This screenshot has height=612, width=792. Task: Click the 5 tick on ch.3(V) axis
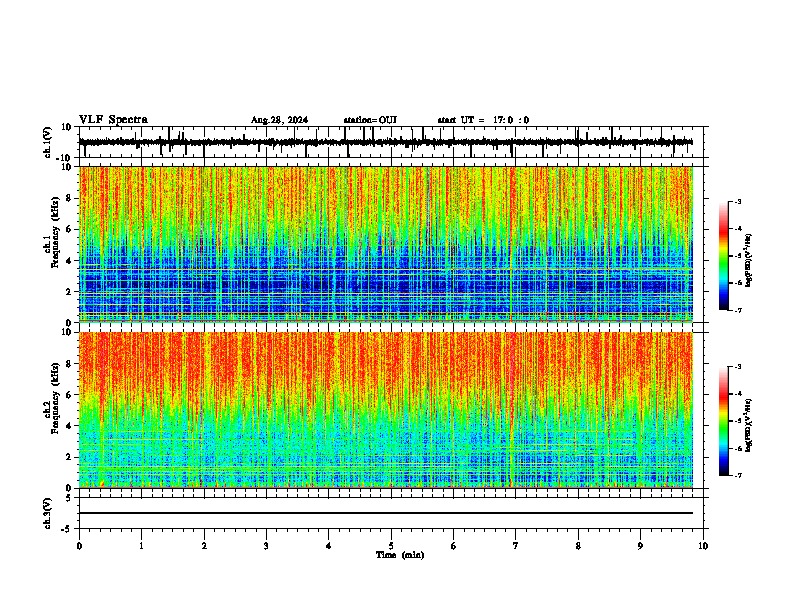[69, 498]
